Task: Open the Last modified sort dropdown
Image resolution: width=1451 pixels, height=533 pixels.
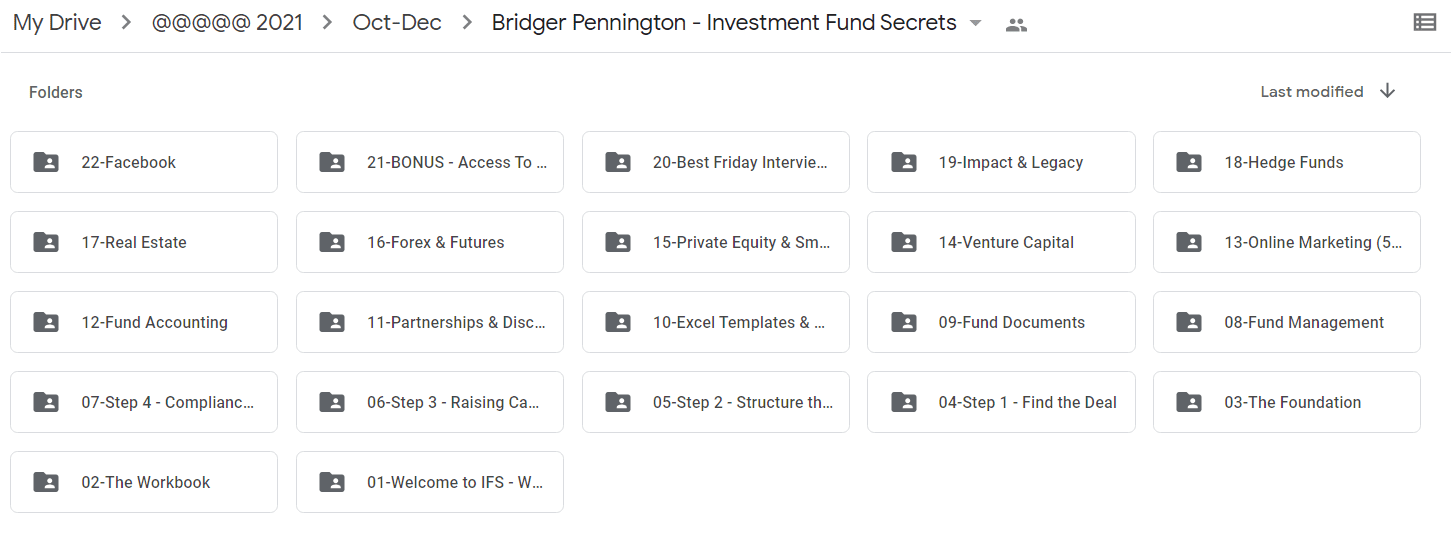Action: 1311,91
